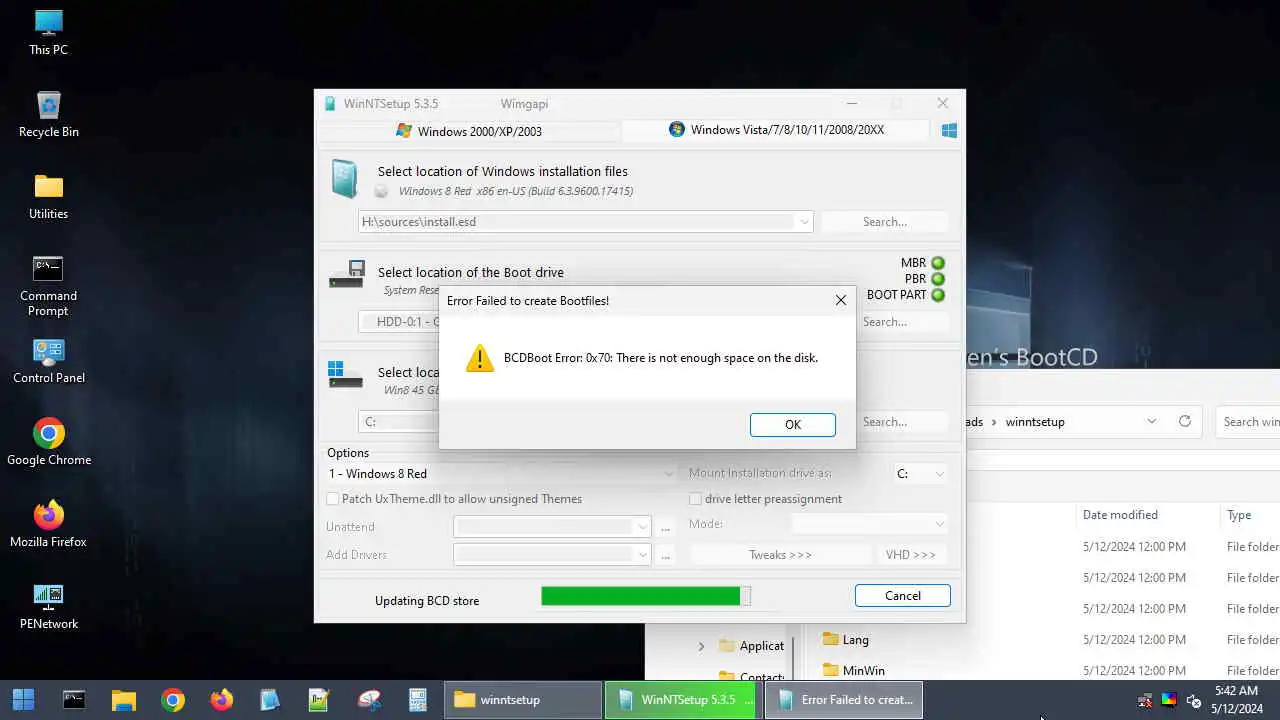The height and width of the screenshot is (720, 1280).
Task: Open Tweaks >>> options
Action: pos(780,554)
